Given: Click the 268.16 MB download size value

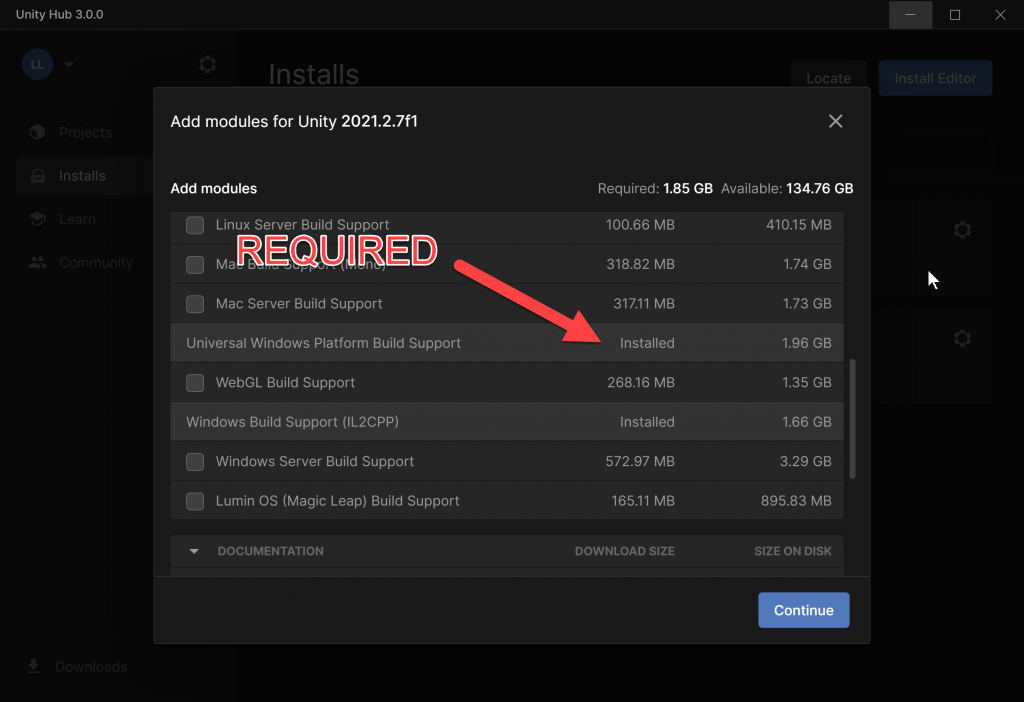Looking at the screenshot, I should click(x=641, y=383).
